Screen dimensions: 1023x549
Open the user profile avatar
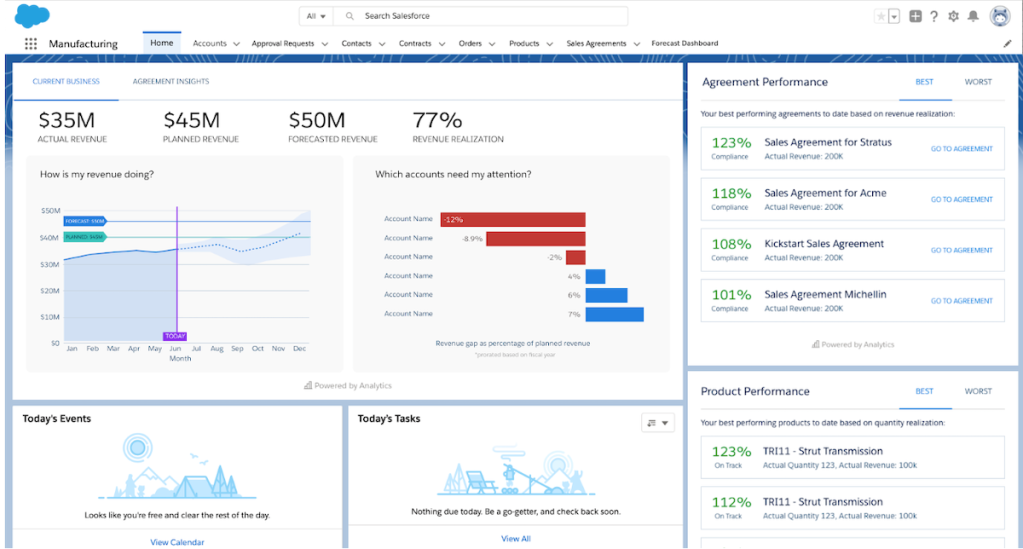[x=999, y=16]
